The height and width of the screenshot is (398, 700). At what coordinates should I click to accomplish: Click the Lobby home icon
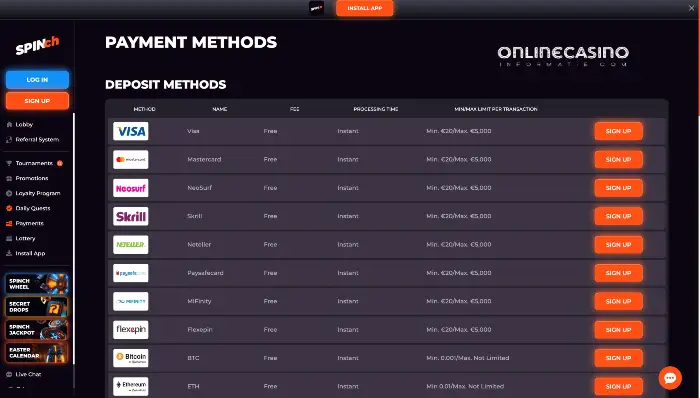[9, 124]
